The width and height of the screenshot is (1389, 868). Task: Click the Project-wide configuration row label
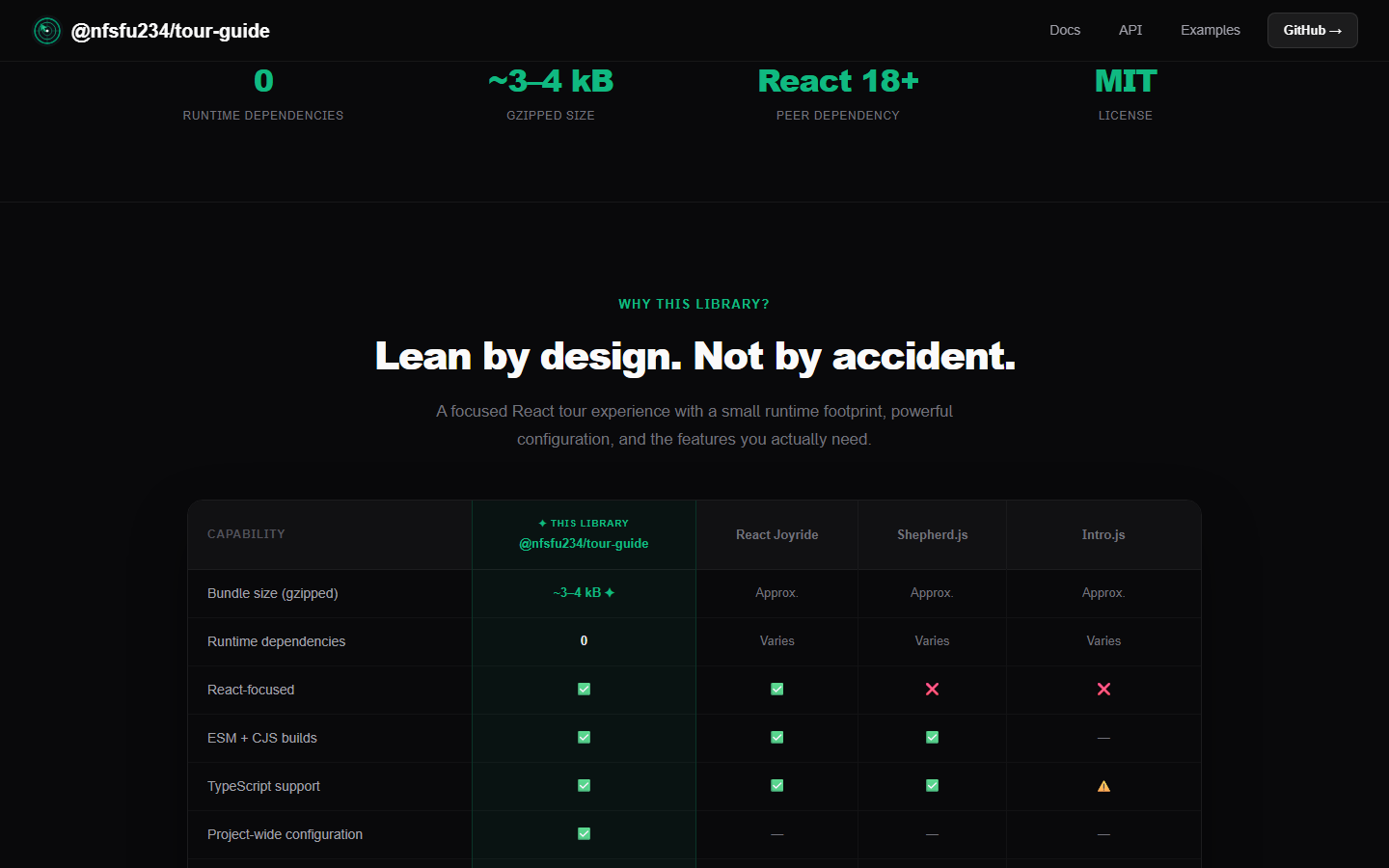pyautogui.click(x=286, y=834)
